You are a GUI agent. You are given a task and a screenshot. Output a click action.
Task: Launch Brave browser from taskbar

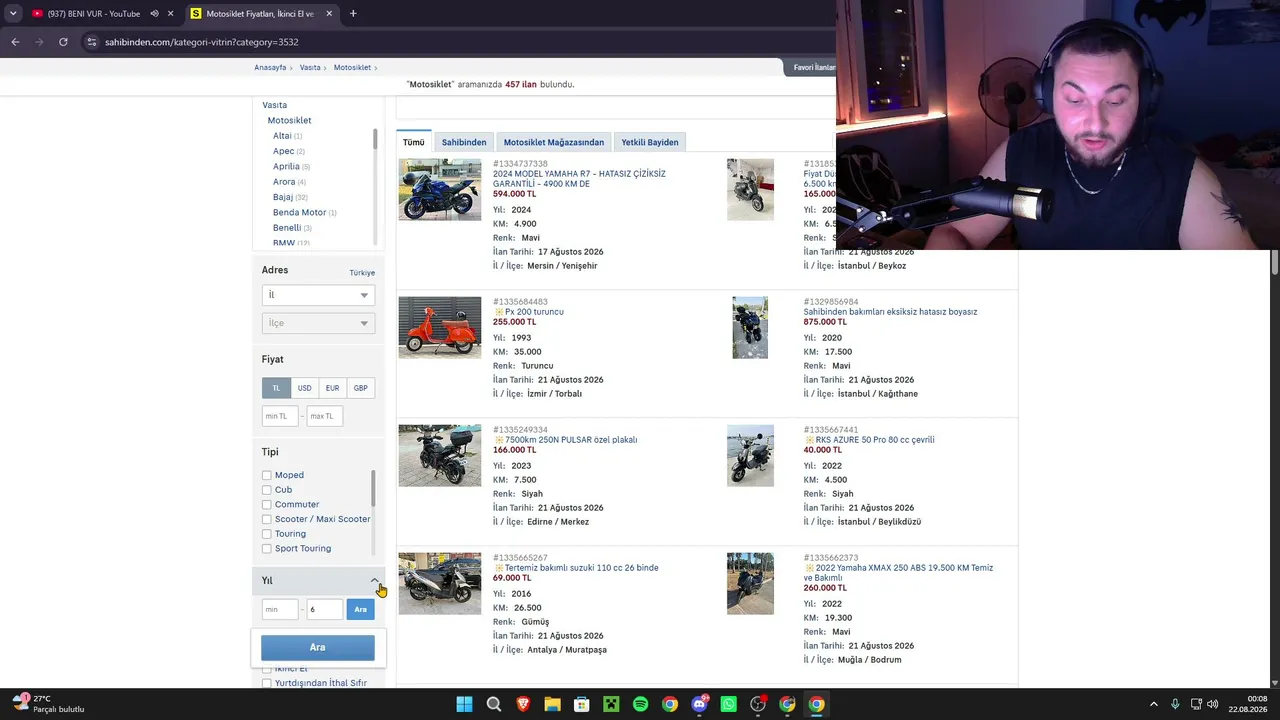point(523,704)
